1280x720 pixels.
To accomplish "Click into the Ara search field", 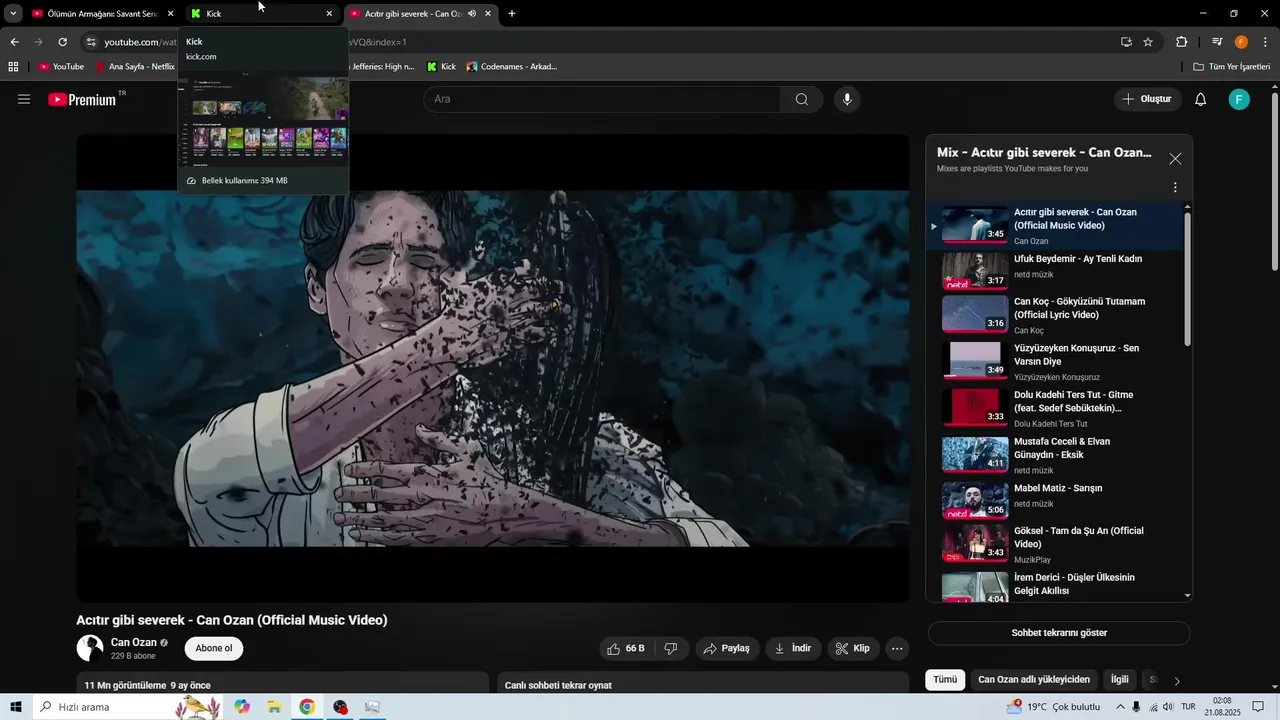I will click(603, 99).
